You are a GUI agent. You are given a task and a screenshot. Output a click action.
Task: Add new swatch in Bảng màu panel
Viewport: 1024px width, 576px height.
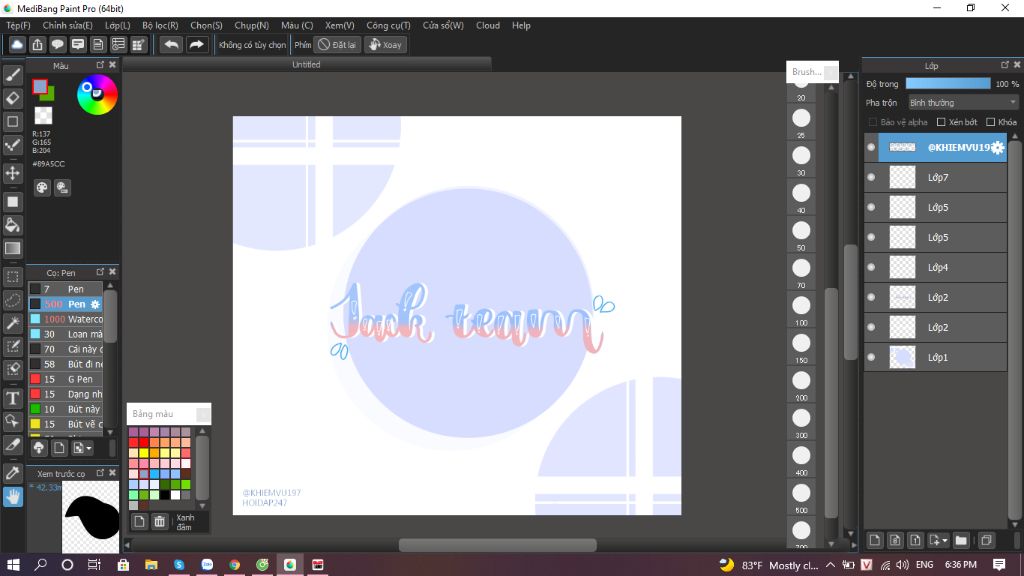click(139, 521)
